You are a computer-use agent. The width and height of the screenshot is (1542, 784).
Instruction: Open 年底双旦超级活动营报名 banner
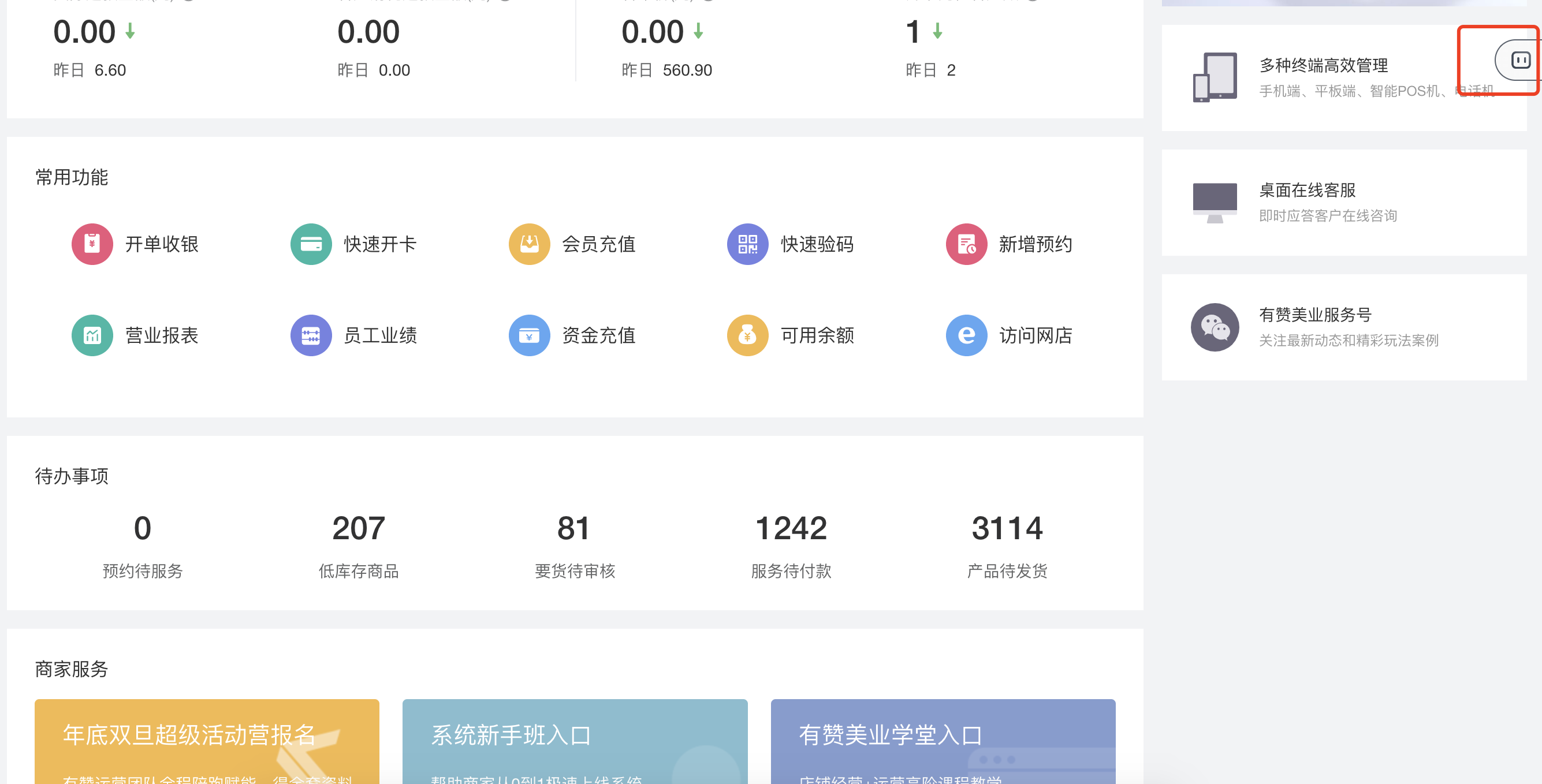[207, 741]
